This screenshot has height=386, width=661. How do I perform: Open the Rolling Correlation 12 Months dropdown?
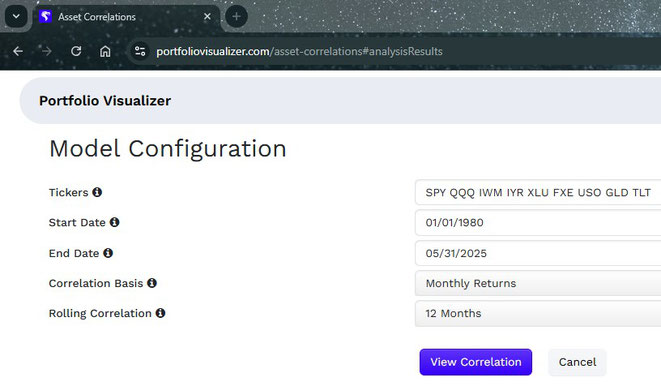[538, 314]
